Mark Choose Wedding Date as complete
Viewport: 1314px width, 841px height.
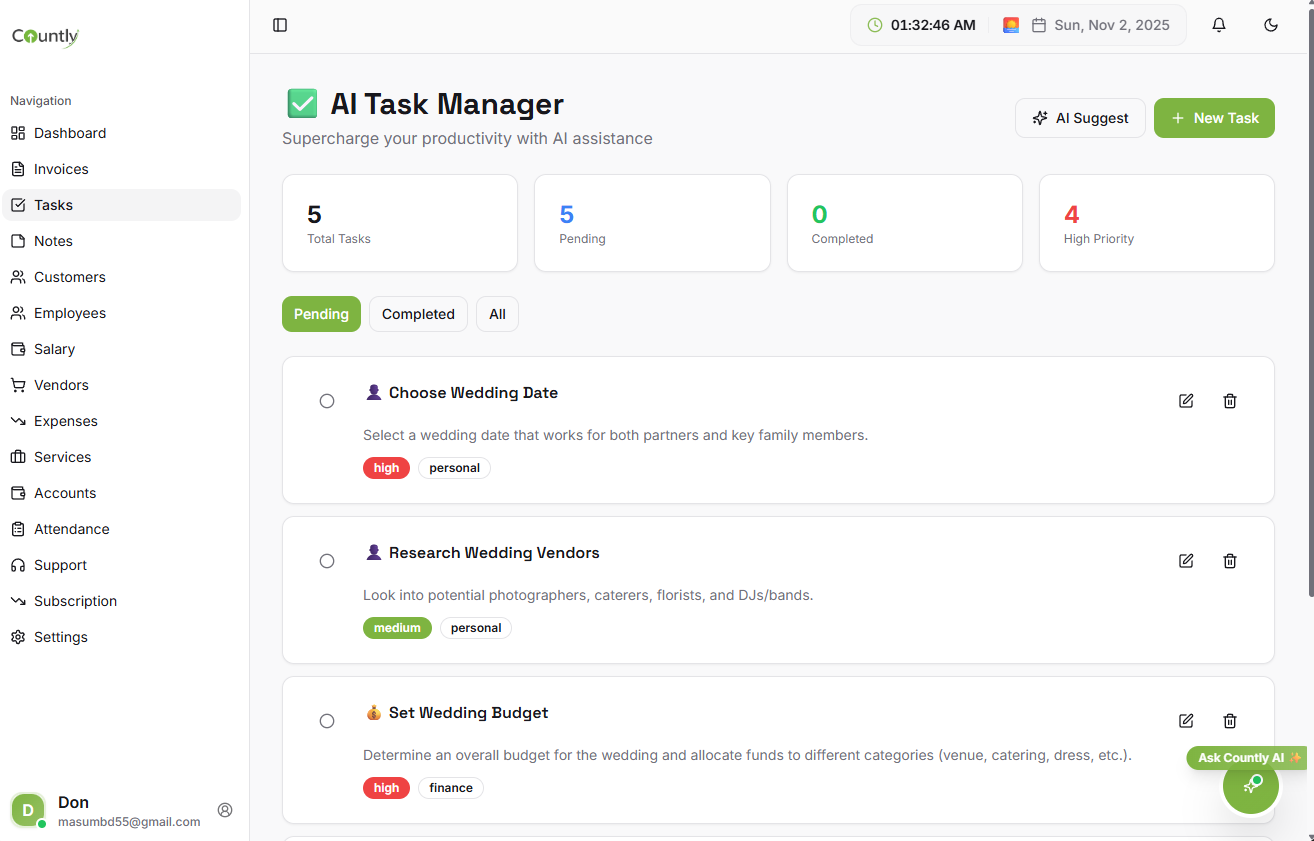tap(327, 401)
